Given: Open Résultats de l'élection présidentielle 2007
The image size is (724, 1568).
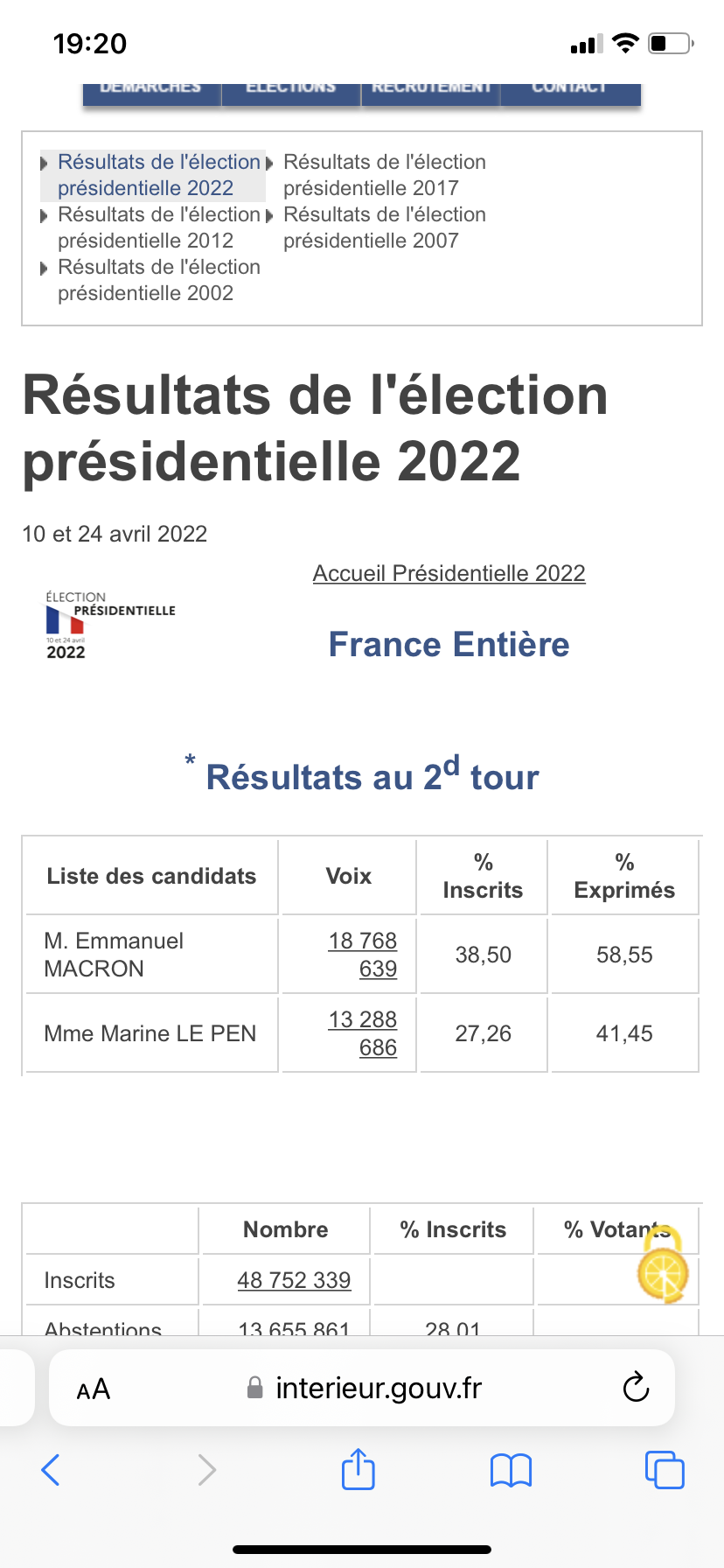Looking at the screenshot, I should (x=384, y=227).
